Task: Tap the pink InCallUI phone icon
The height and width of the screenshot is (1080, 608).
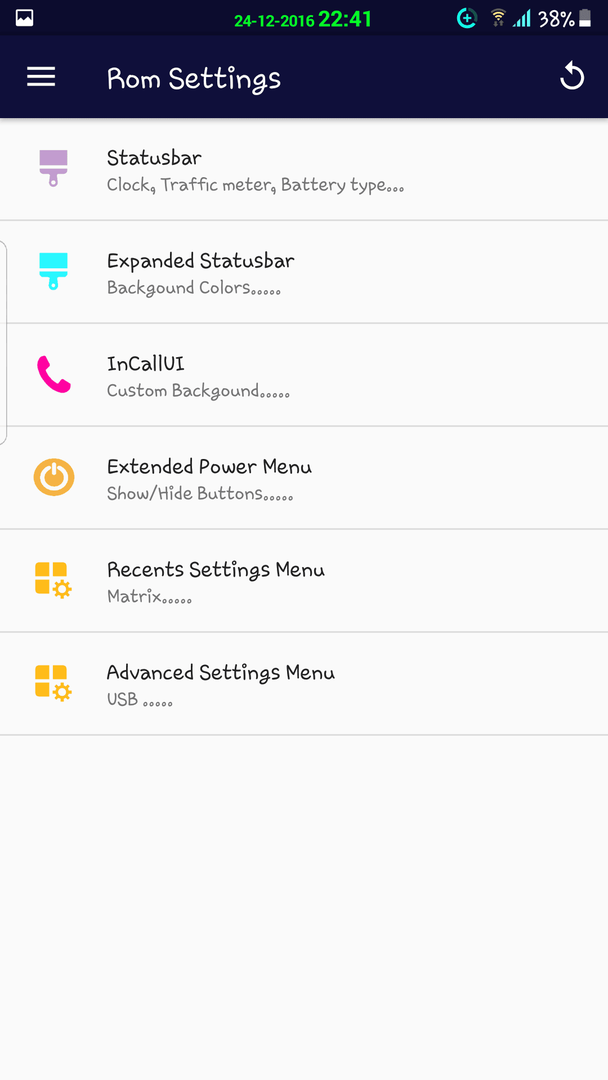Action: (53, 374)
